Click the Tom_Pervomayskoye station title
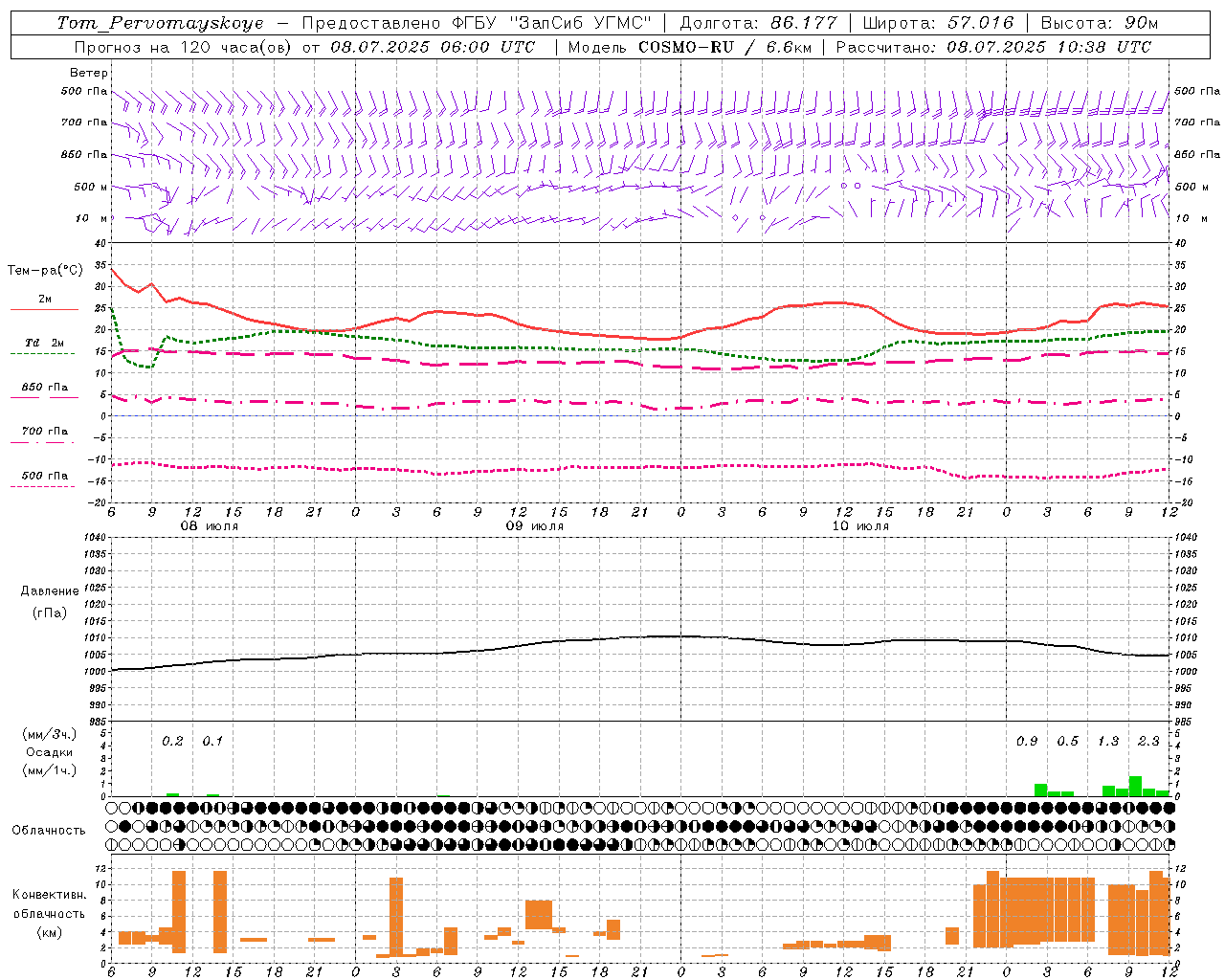Image resolution: width=1225 pixels, height=980 pixels. (x=160, y=23)
